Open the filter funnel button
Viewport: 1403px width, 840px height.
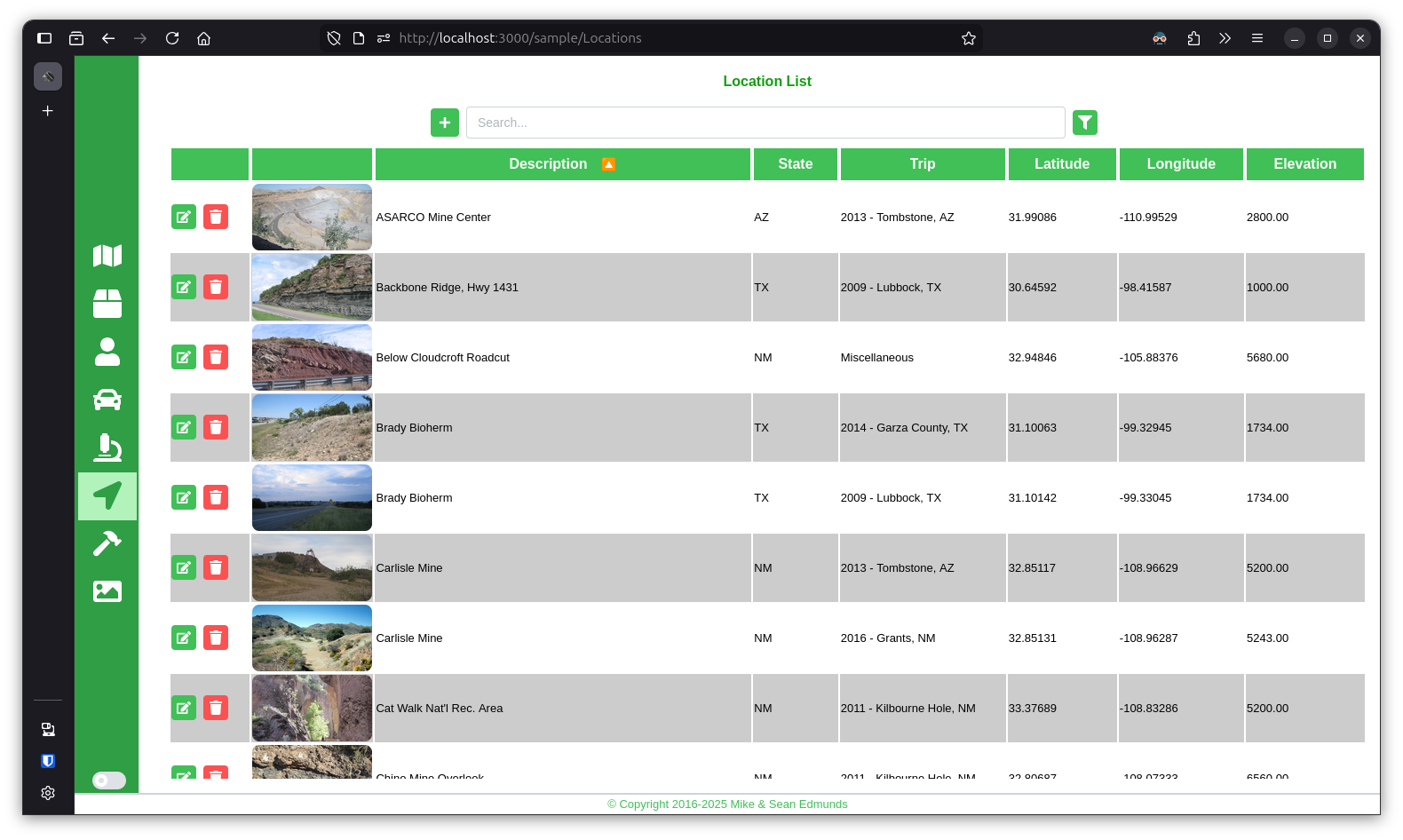tap(1084, 123)
